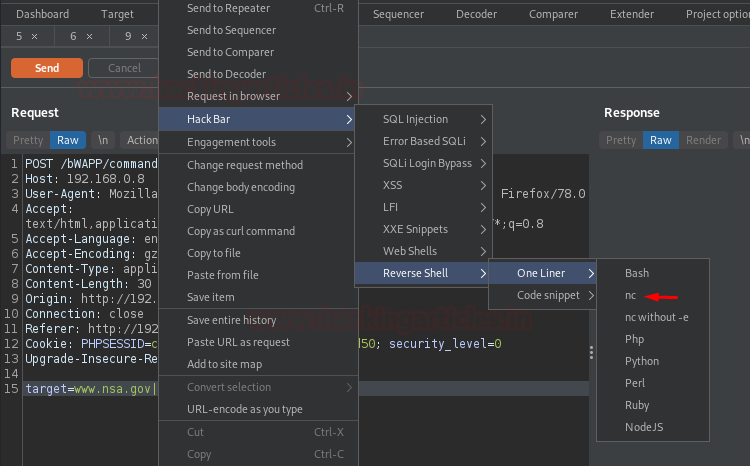The image size is (750, 466).
Task: Select repeater tab 6
Action: (73, 36)
